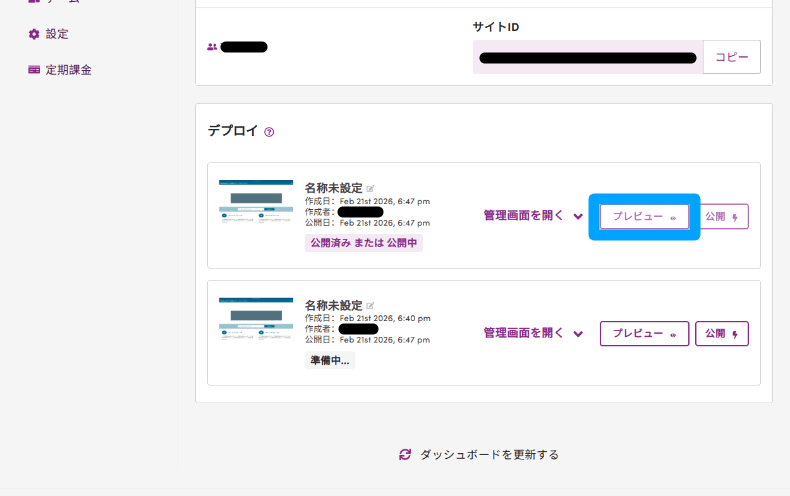790x496 pixels.
Task: Click 管理画面を開く for 準備中 deploy
Action: pos(523,333)
